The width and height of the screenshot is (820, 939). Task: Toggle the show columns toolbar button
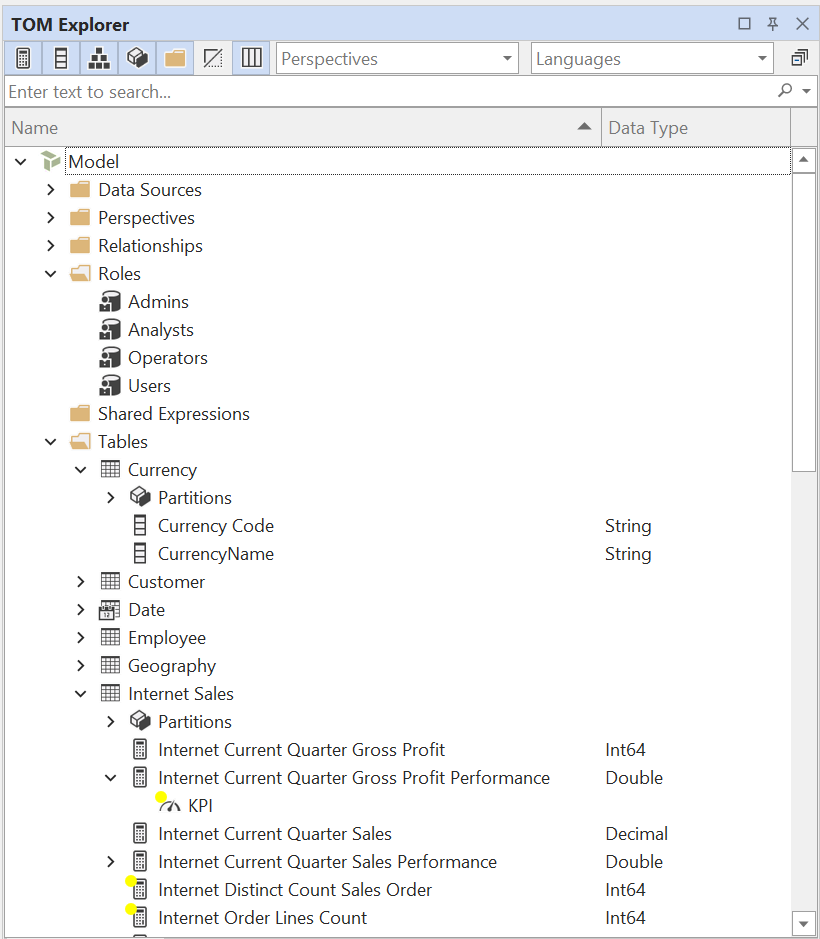(x=61, y=59)
